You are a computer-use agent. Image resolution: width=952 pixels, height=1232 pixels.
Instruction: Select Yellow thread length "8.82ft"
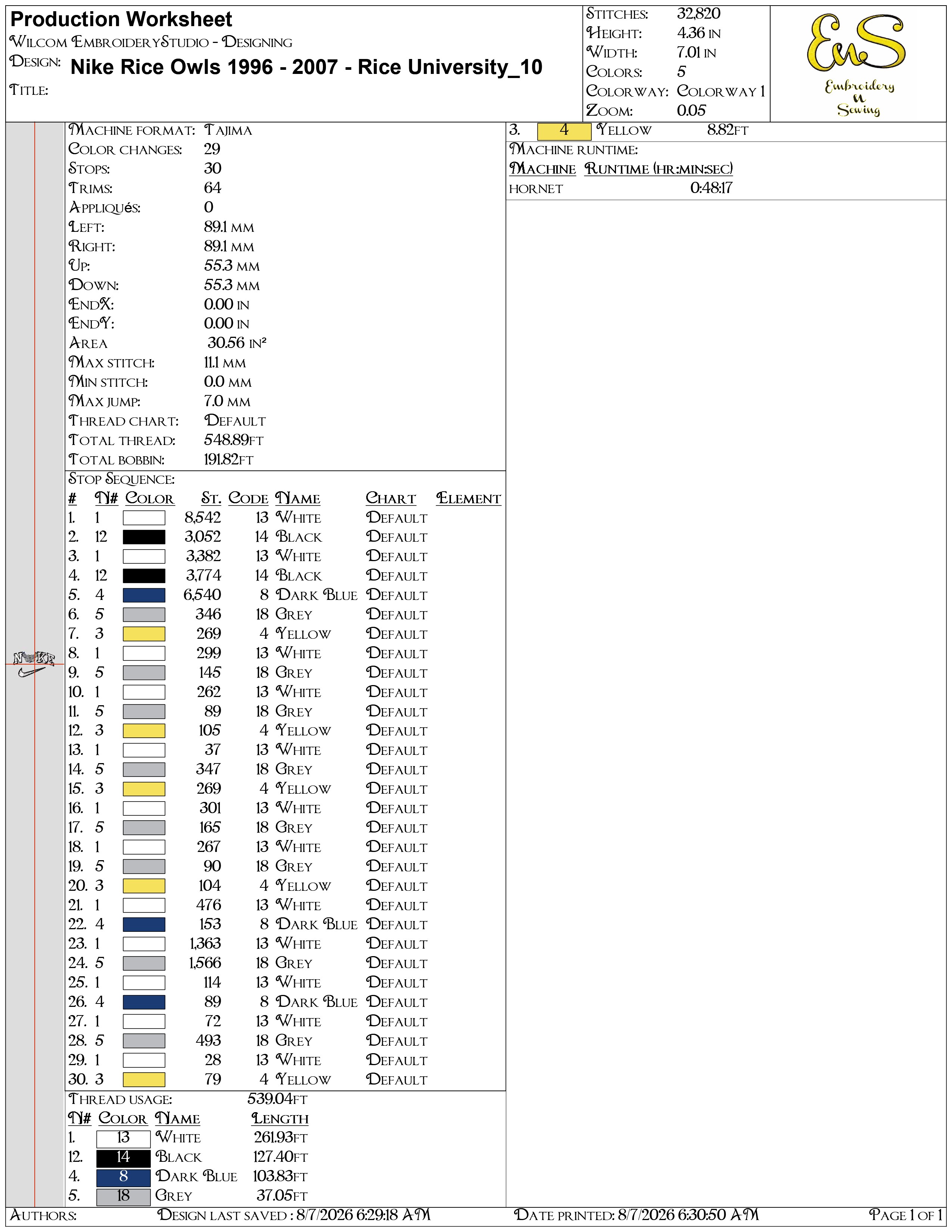tap(728, 130)
